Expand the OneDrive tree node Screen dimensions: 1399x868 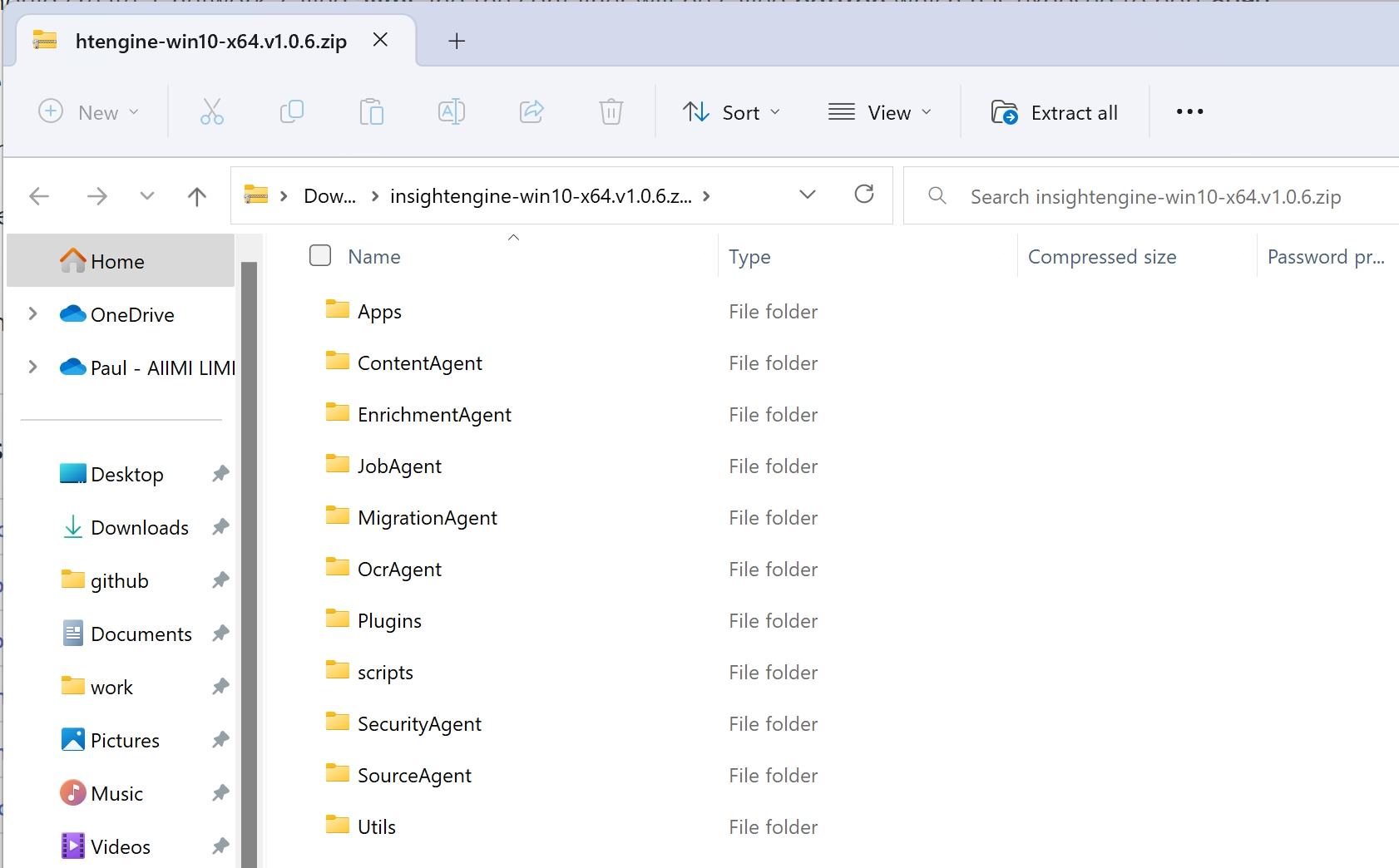pos(32,314)
